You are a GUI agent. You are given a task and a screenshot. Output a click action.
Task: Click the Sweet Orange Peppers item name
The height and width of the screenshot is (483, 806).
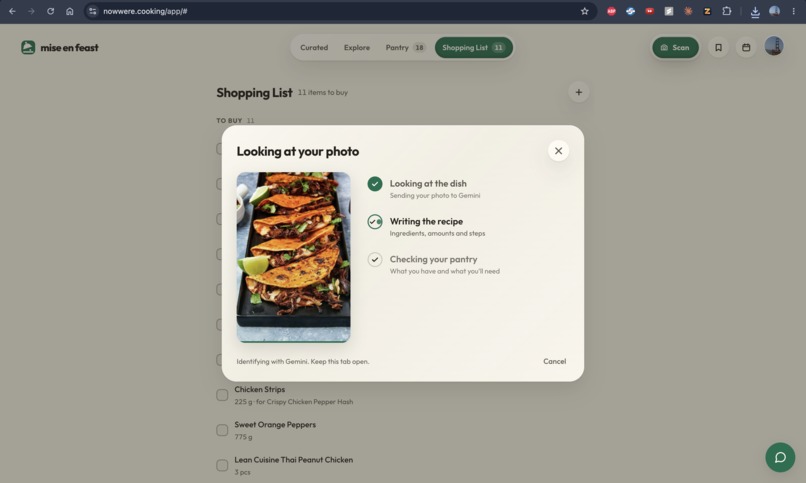pyautogui.click(x=275, y=424)
